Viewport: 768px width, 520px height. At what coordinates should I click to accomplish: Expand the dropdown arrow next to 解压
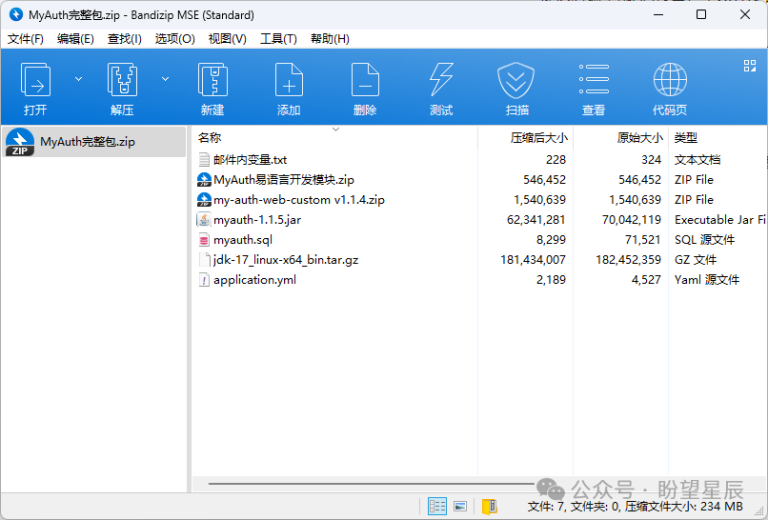point(166,79)
